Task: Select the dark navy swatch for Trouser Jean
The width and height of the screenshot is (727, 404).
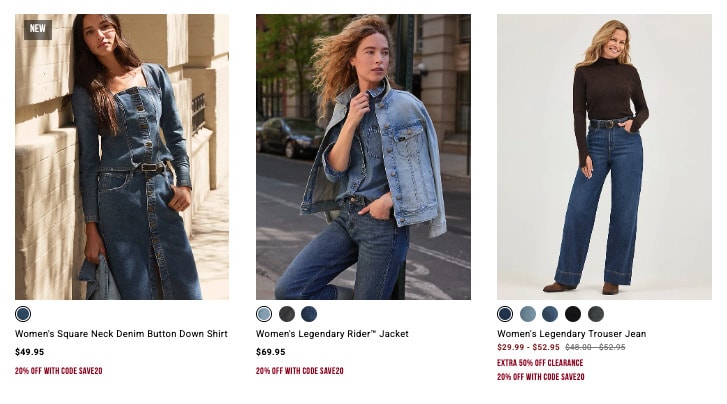Action: coord(505,314)
